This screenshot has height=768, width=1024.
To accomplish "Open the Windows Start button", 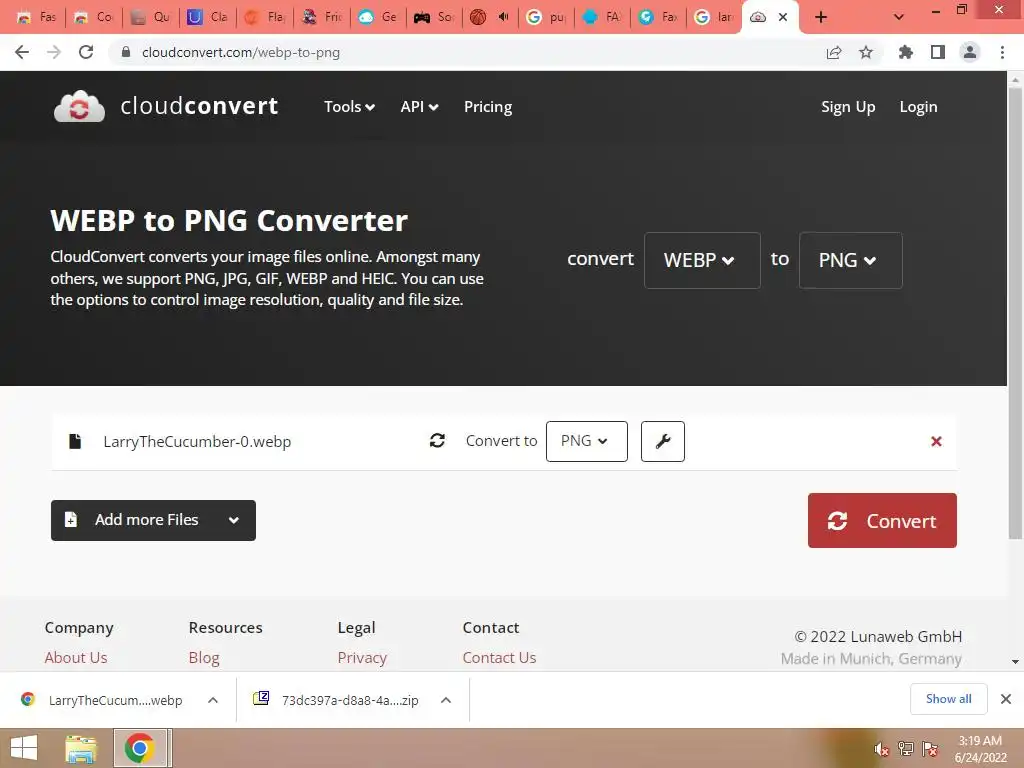I will 24,748.
